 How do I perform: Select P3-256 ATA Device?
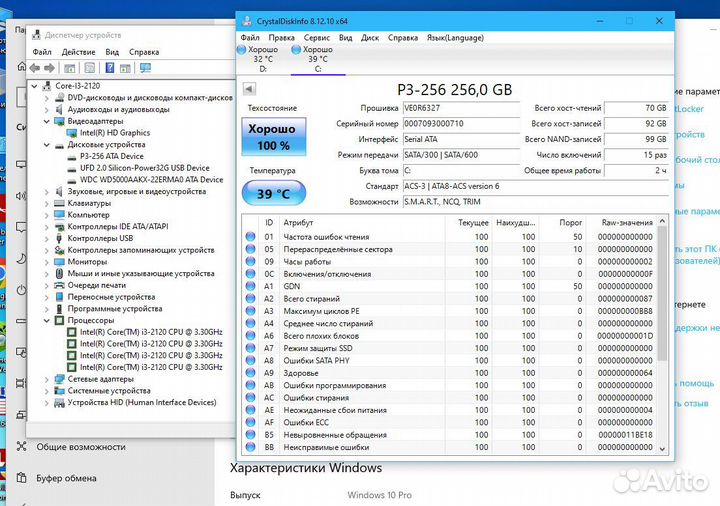click(112, 156)
